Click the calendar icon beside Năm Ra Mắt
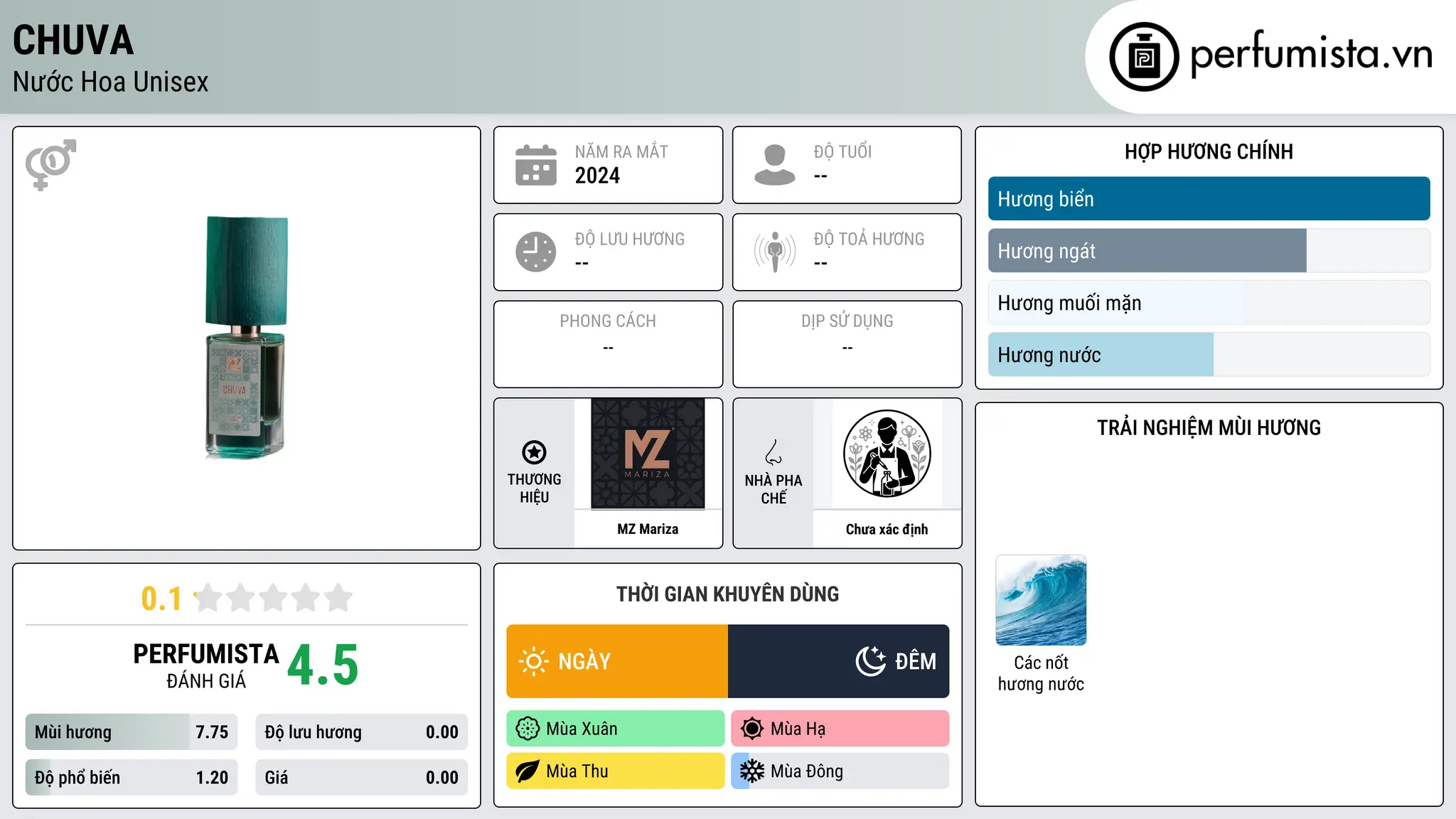The image size is (1456, 819). pos(536,165)
